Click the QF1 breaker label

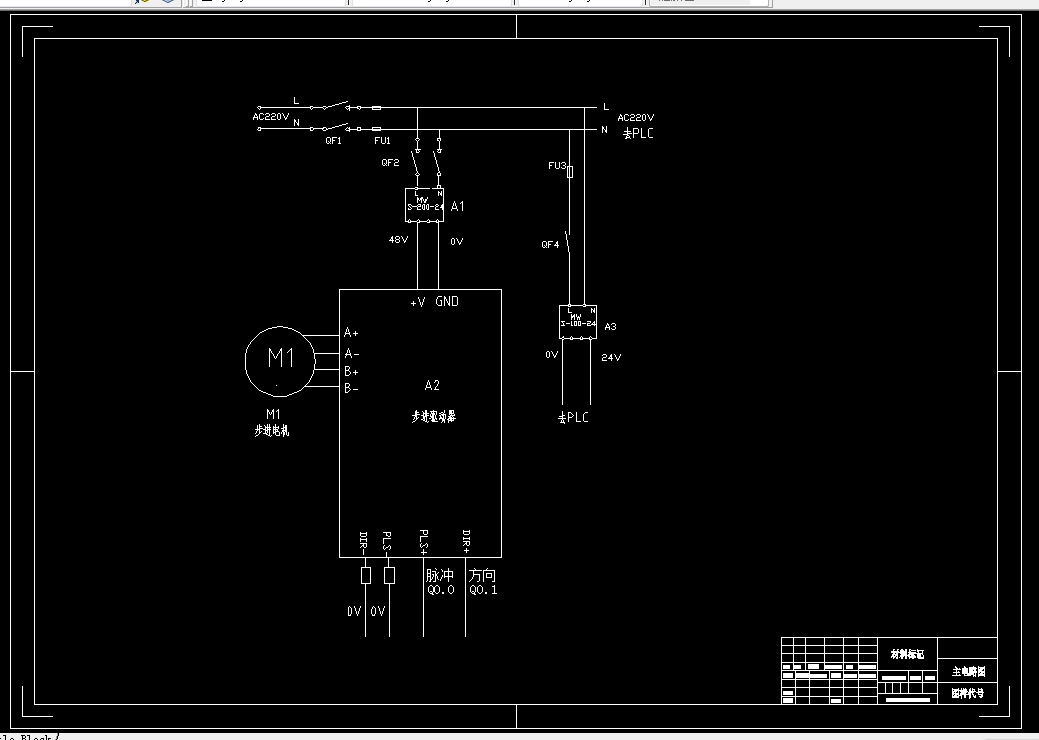333,140
